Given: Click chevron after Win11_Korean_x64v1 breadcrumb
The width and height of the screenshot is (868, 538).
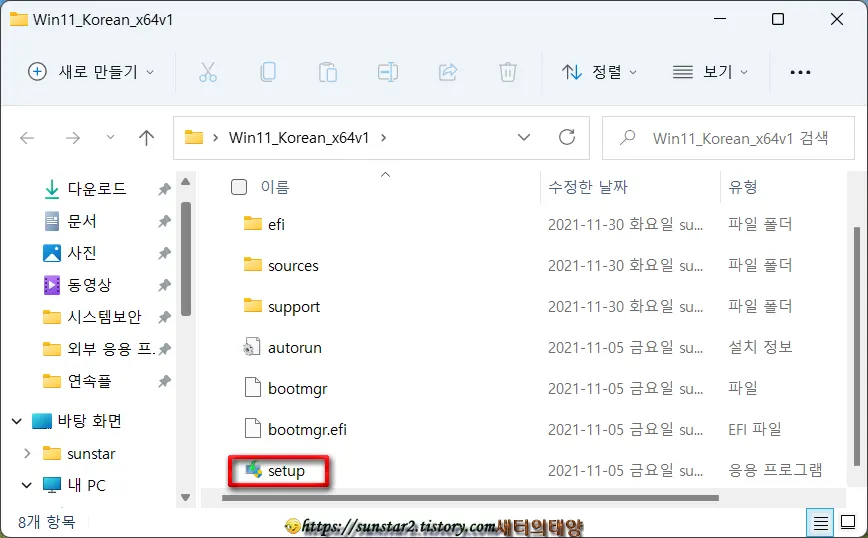Looking at the screenshot, I should click(384, 138).
